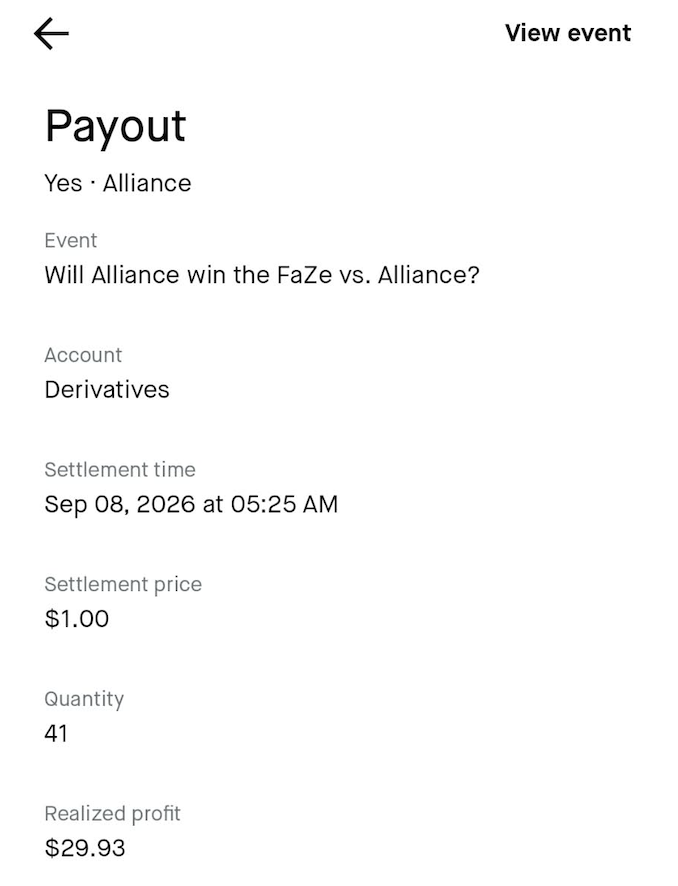This screenshot has width=678, height=886.
Task: Tap the word event in View event
Action: [x=599, y=33]
